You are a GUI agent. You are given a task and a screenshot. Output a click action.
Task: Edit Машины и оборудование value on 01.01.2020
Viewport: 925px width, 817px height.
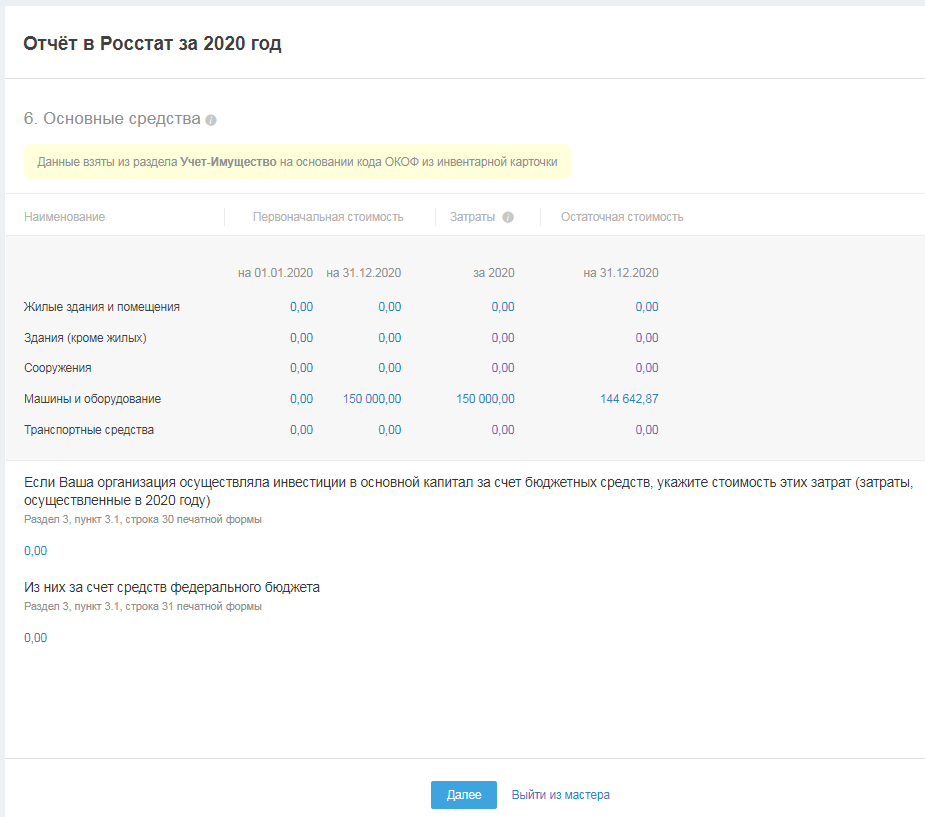(301, 399)
